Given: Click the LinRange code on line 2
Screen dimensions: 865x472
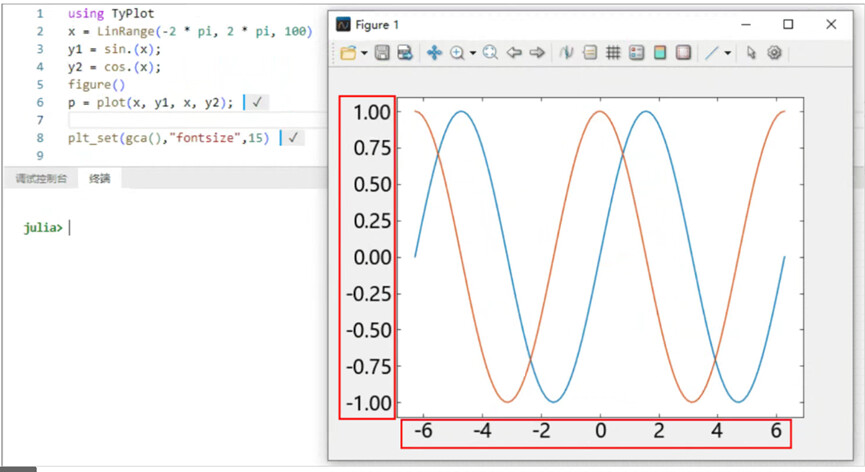Looking at the screenshot, I should tap(190, 31).
